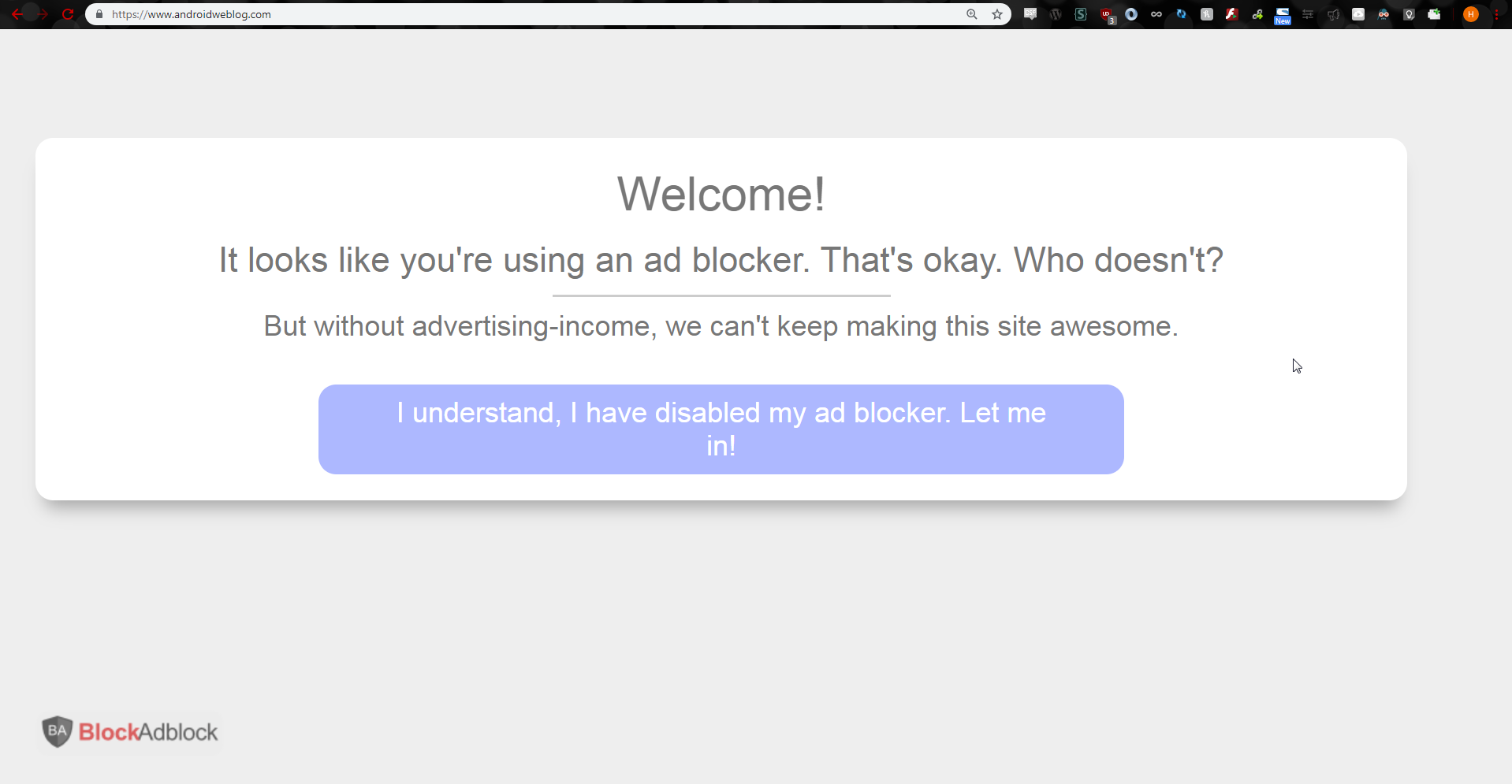Click the browser forward arrow
1512x784 pixels.
[x=43, y=14]
